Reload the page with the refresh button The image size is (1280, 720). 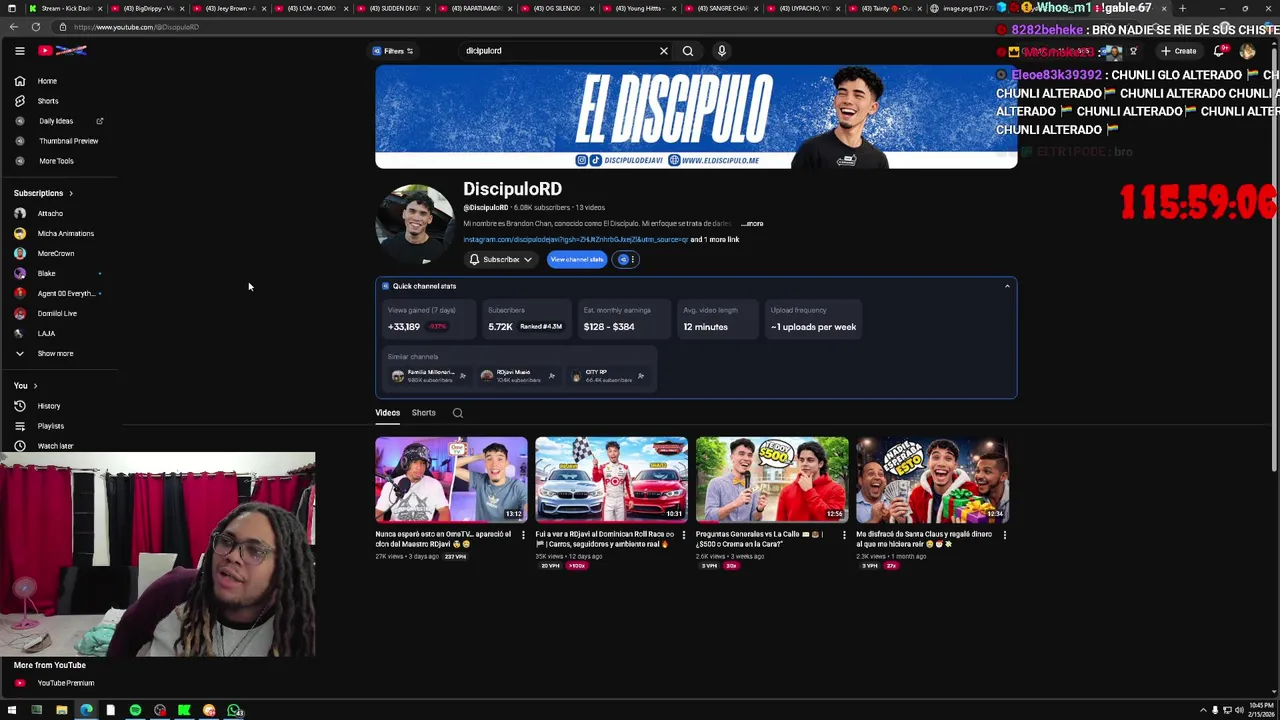click(x=36, y=27)
